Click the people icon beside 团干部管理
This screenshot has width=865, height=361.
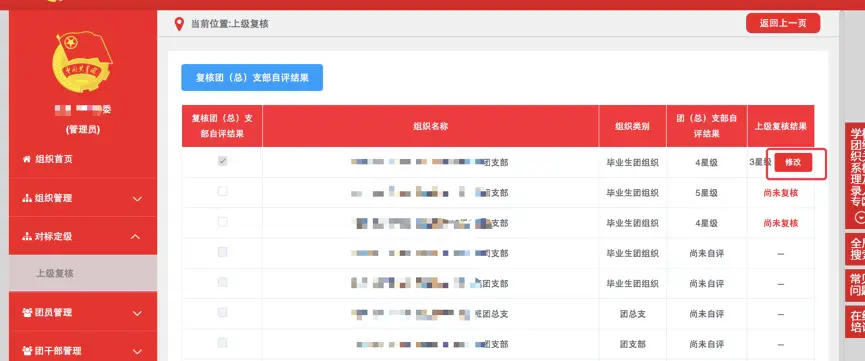point(27,351)
